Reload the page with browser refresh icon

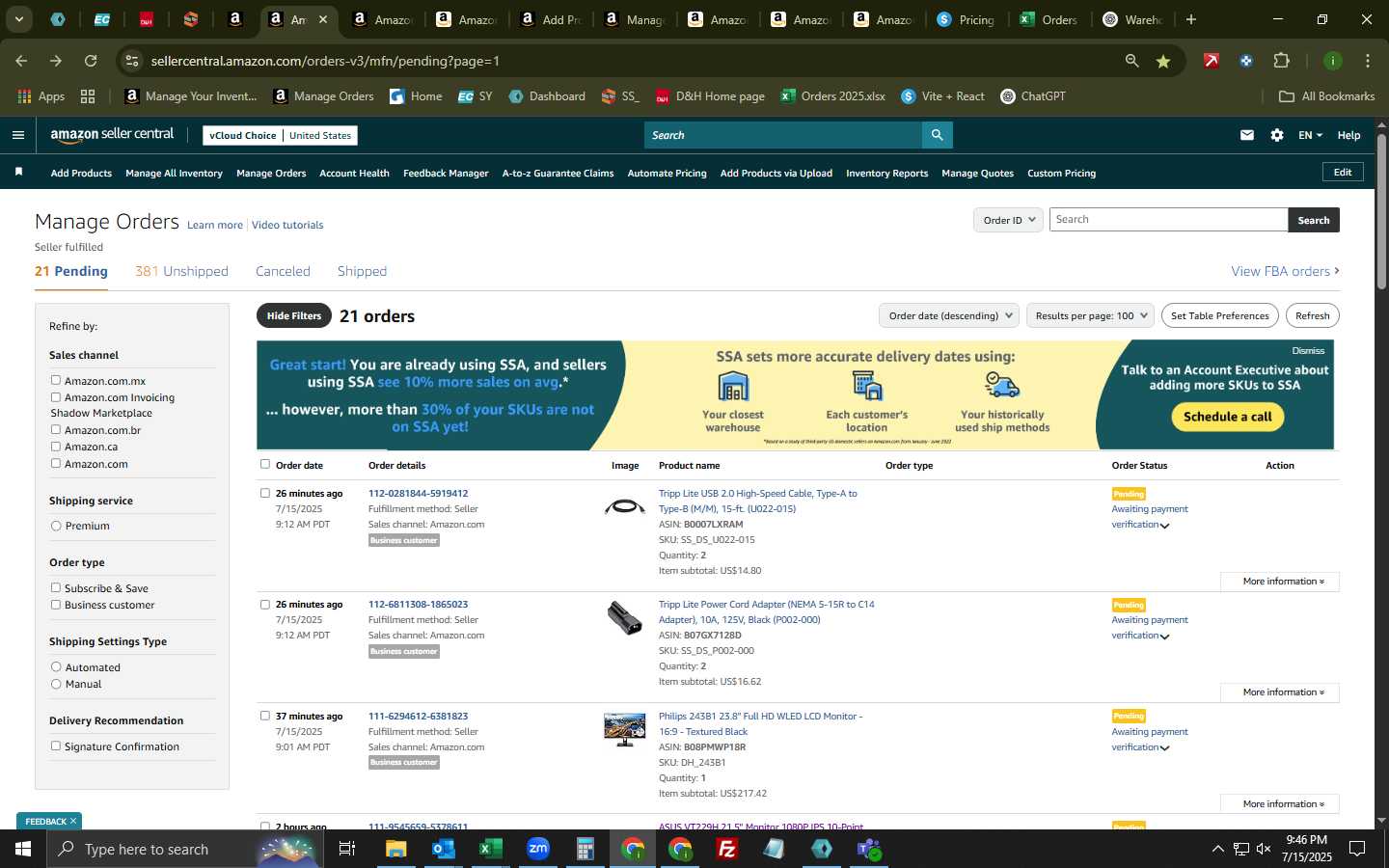(91, 61)
